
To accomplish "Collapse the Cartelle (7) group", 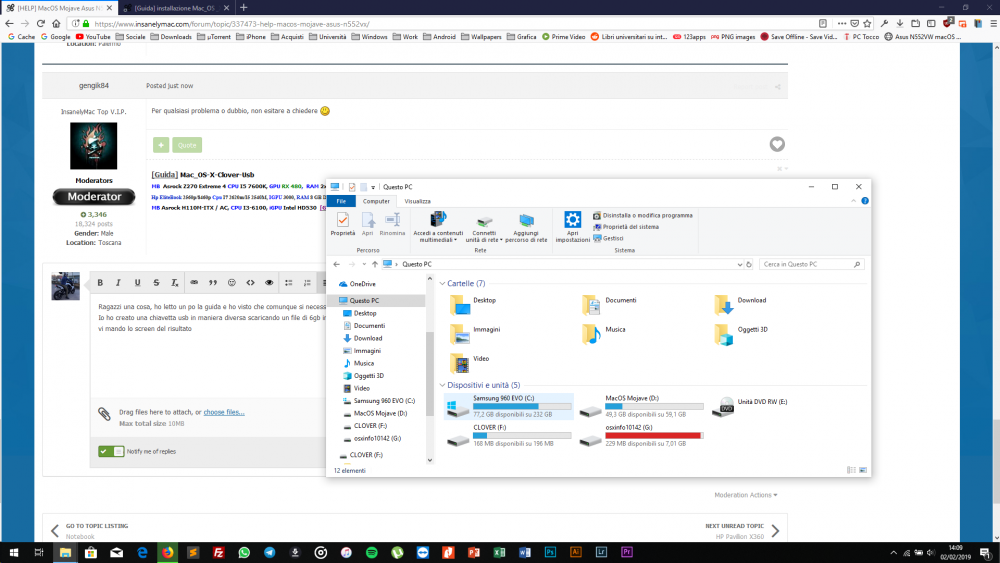I will point(443,283).
